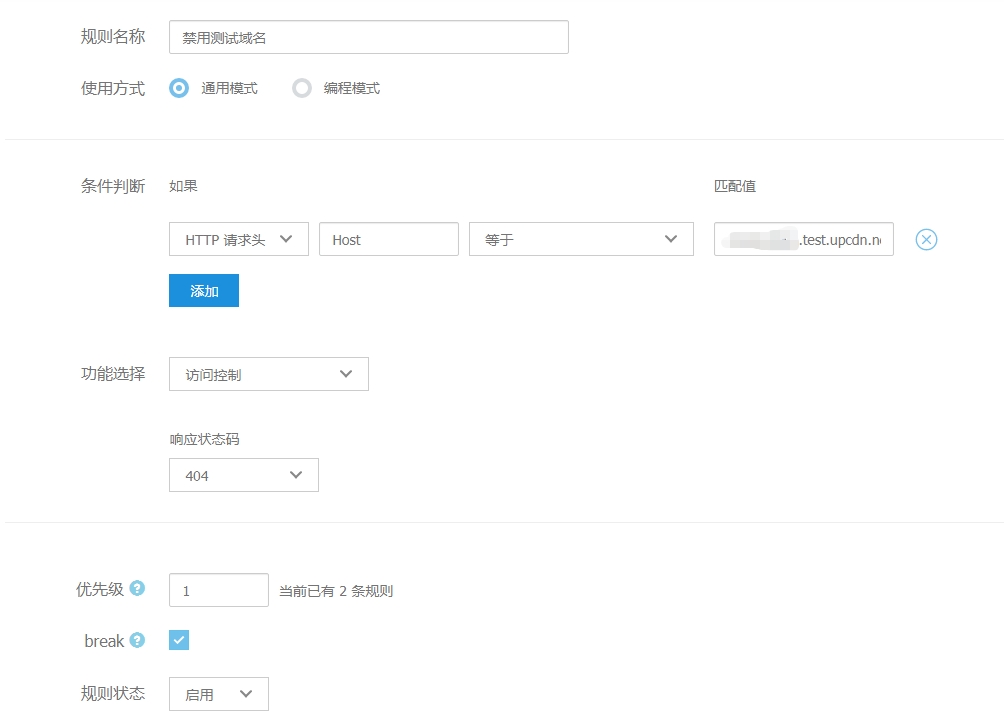Click the help icon beside 优先级
Screen dimensions: 1004x728
point(137,589)
